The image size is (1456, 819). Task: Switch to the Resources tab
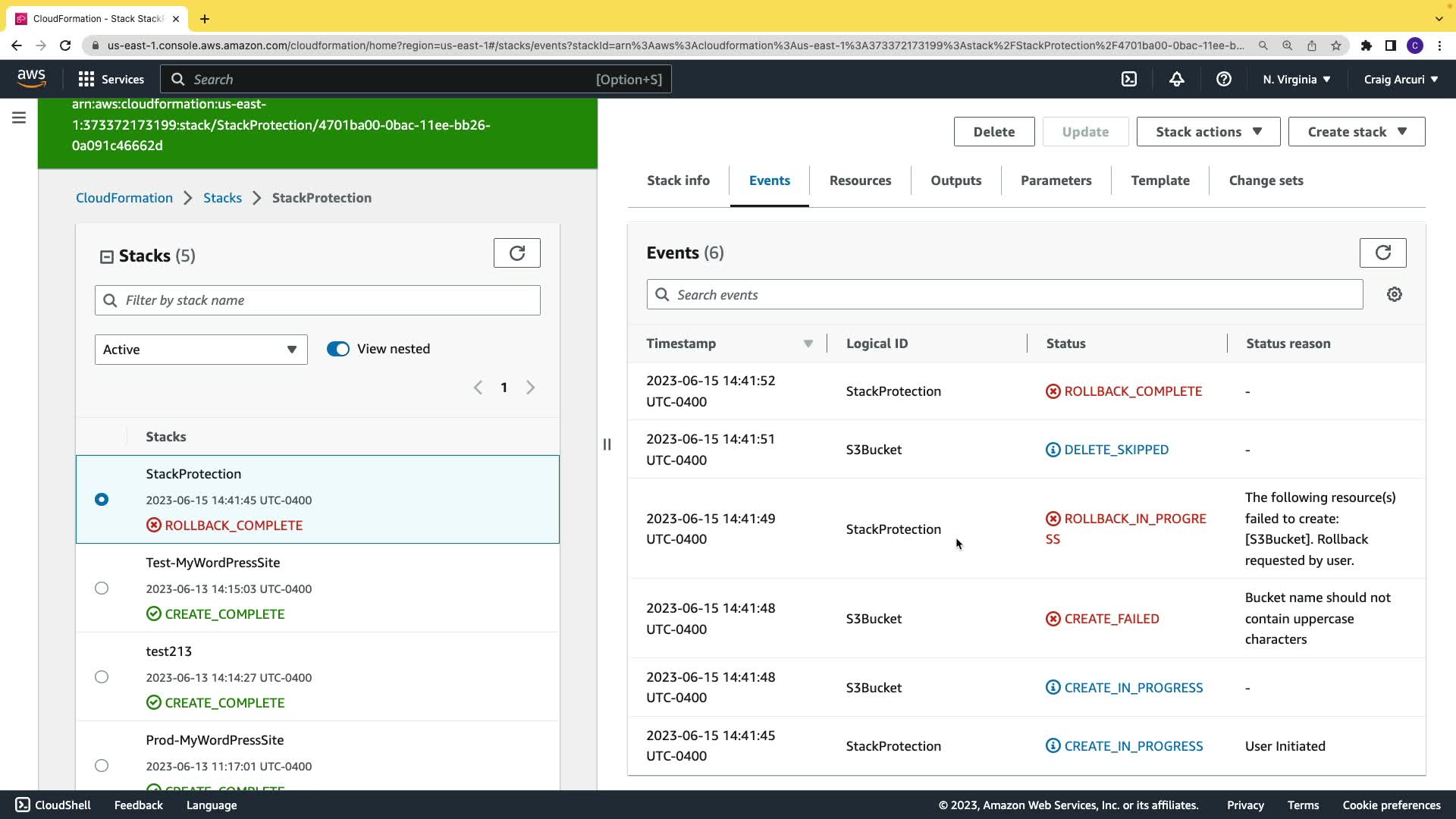[x=860, y=180]
